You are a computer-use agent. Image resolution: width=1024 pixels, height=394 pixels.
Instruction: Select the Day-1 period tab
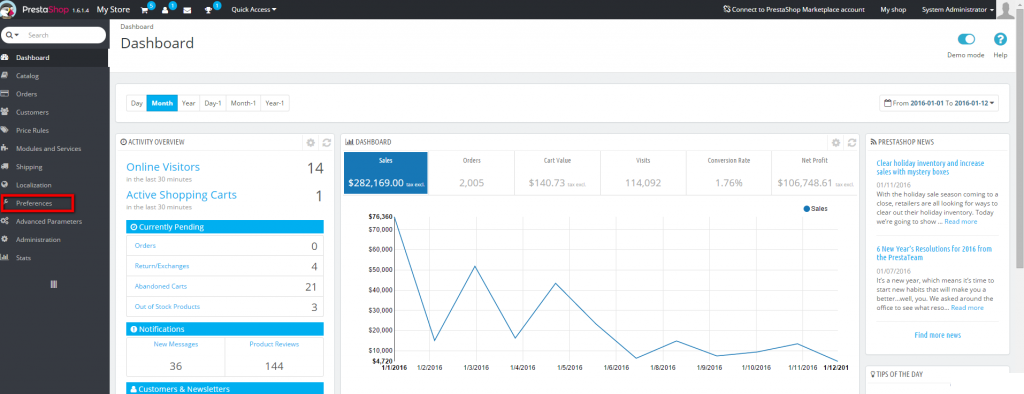coord(213,103)
